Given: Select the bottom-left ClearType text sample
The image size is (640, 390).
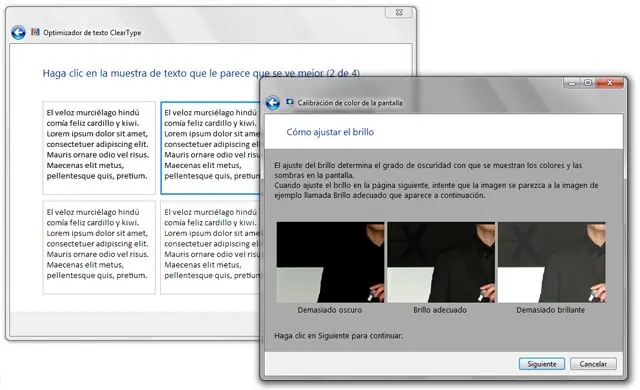Looking at the screenshot, I should 99,247.
